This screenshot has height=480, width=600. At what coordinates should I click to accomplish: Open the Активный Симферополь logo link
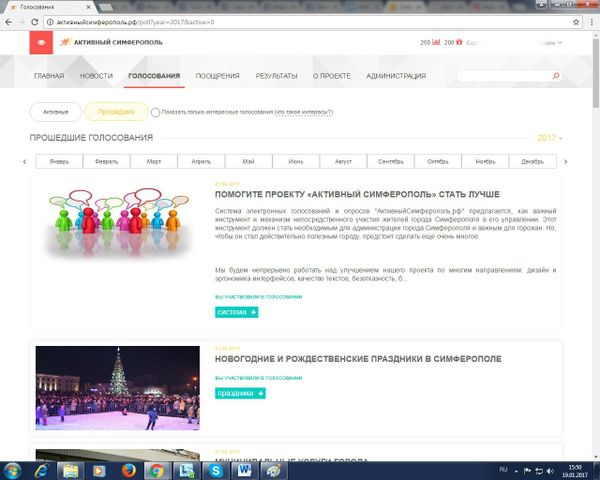pyautogui.click(x=111, y=42)
